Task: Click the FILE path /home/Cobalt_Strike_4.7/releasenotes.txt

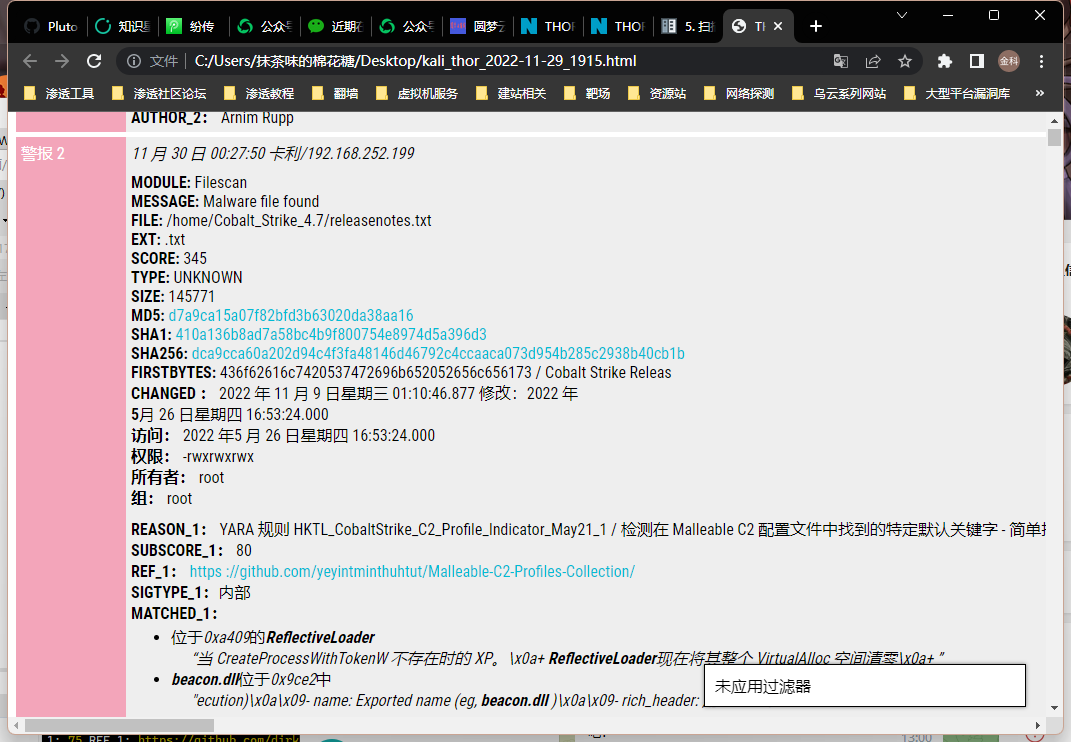Action: [299, 221]
